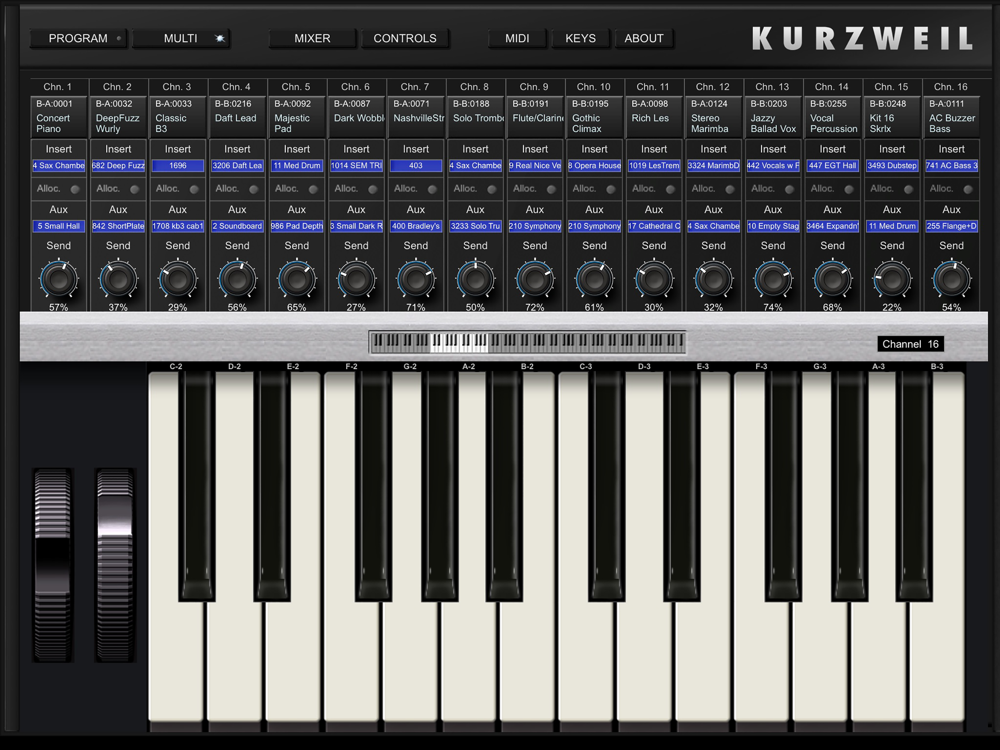This screenshot has height=750, width=1000.
Task: Open aux effect '842 ShortPlate' selector
Action: tap(118, 226)
